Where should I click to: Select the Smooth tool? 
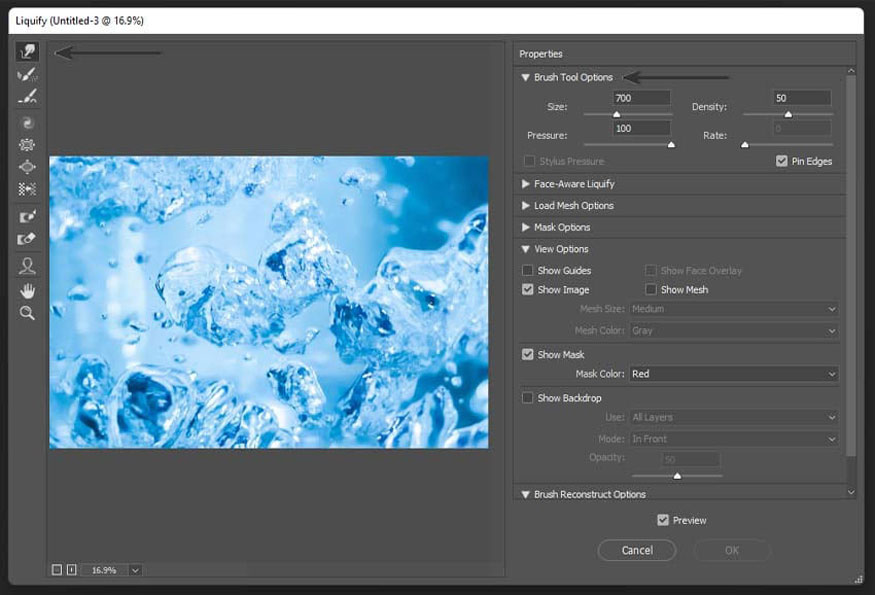27,97
